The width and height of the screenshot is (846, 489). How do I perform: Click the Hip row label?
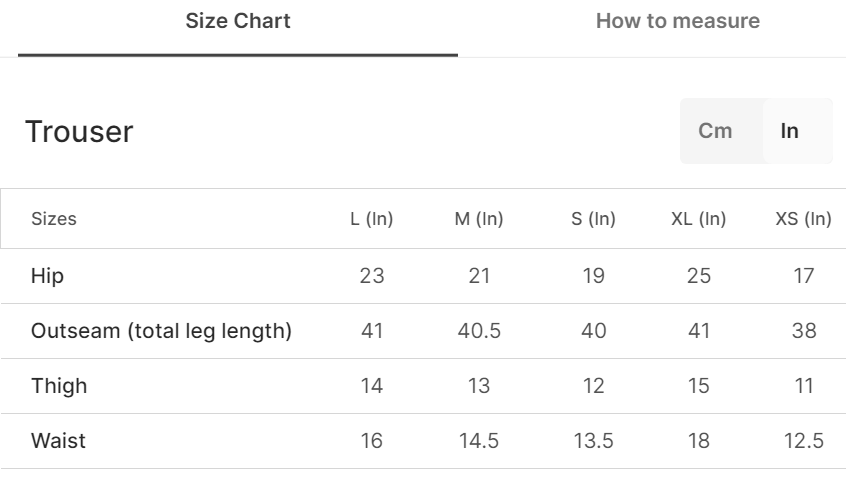pos(47,276)
